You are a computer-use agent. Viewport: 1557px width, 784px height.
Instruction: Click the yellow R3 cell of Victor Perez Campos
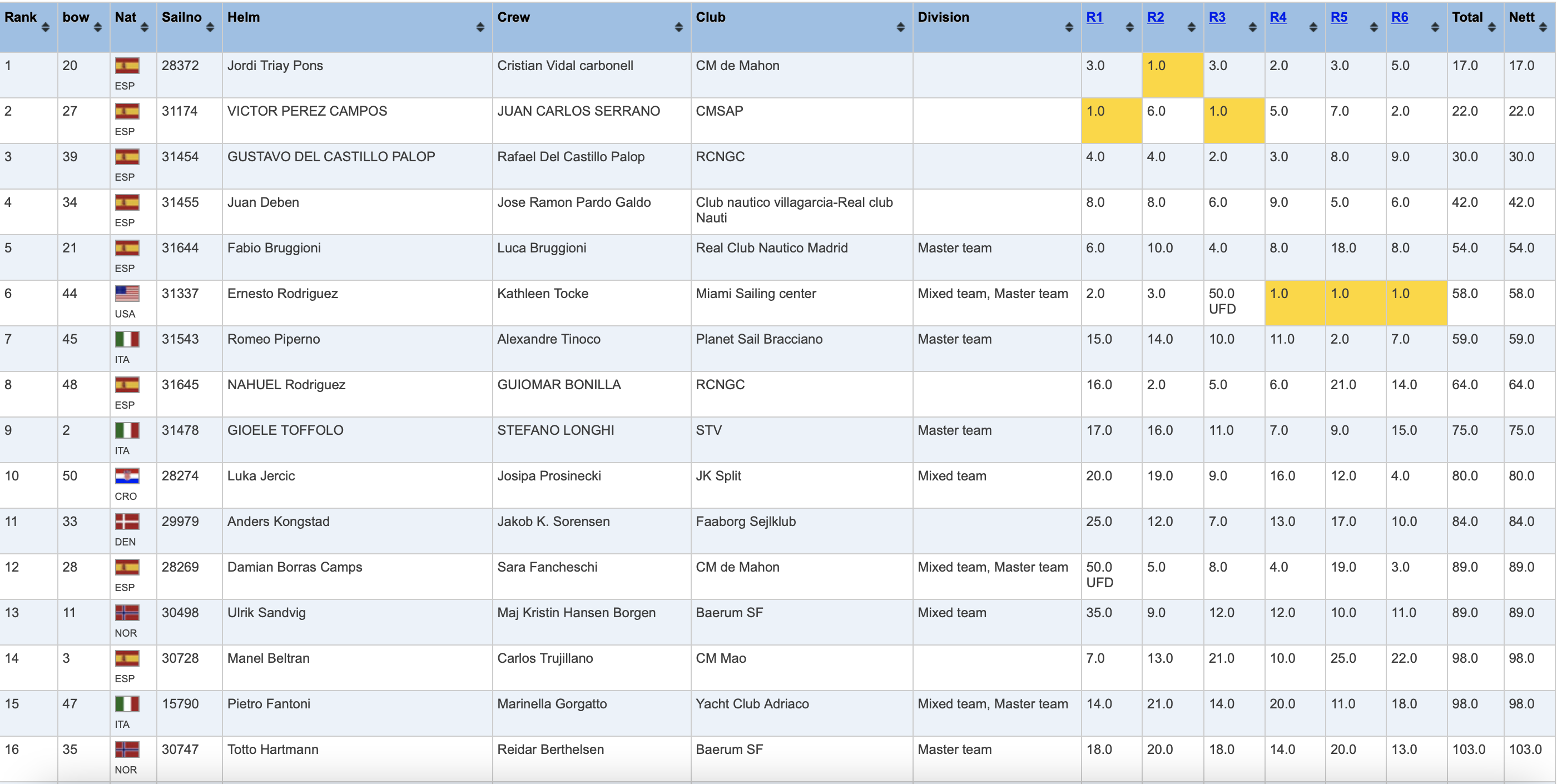1234,120
